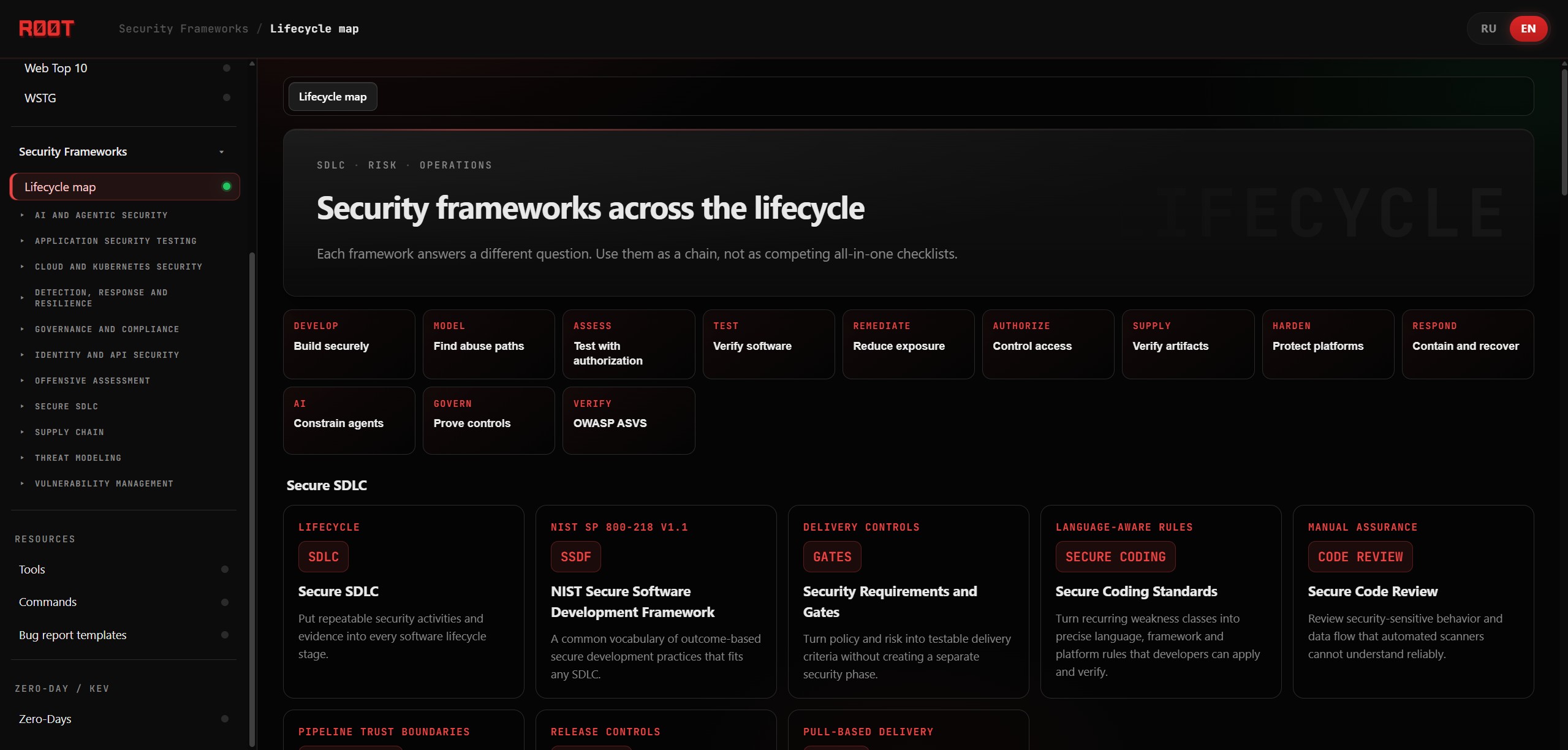Open AUTHORIZE Control access card
Viewport: 1568px width, 750px height.
[1048, 344]
